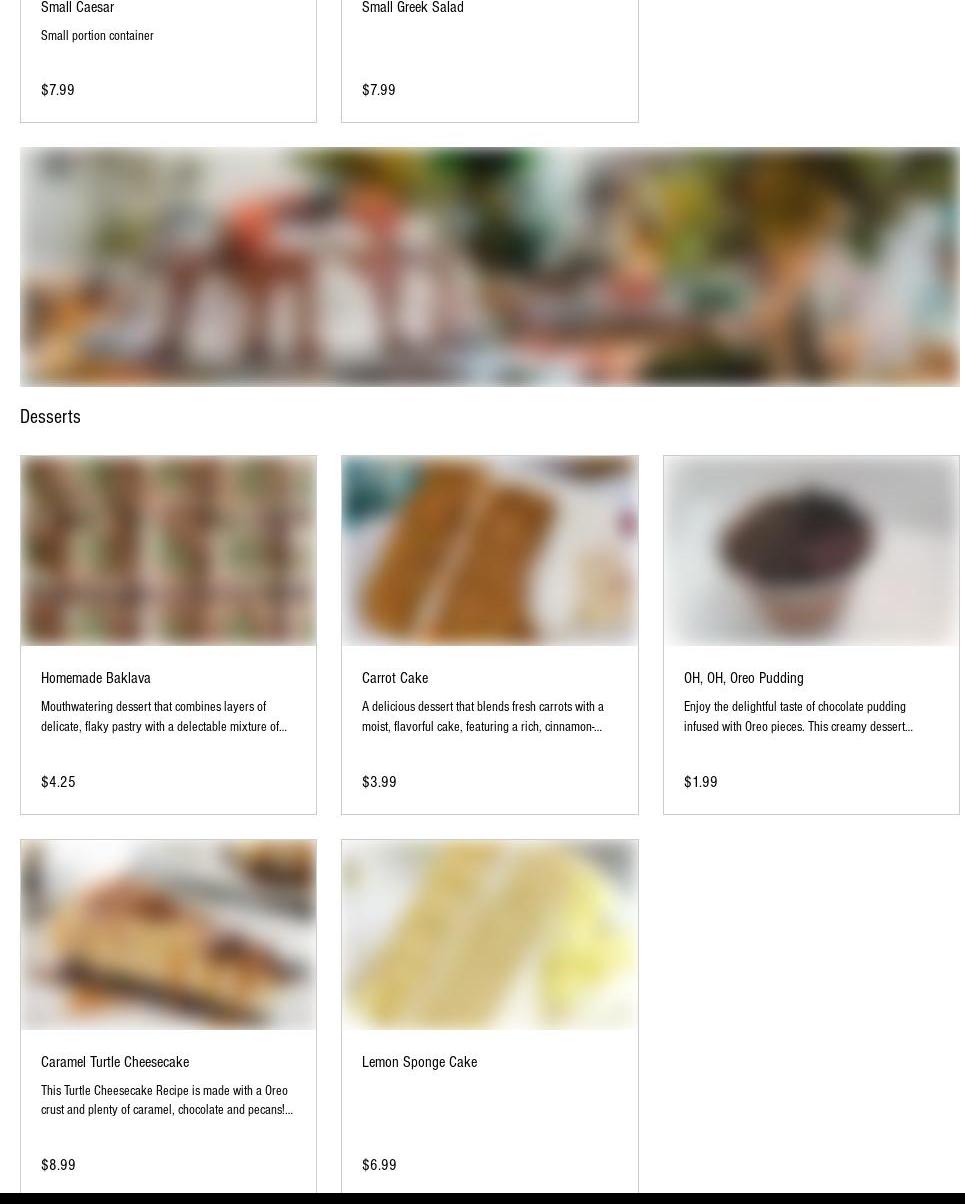Image resolution: width=965 pixels, height=1204 pixels.
Task: Select the Carrot Cake title
Action: pyautogui.click(x=395, y=678)
